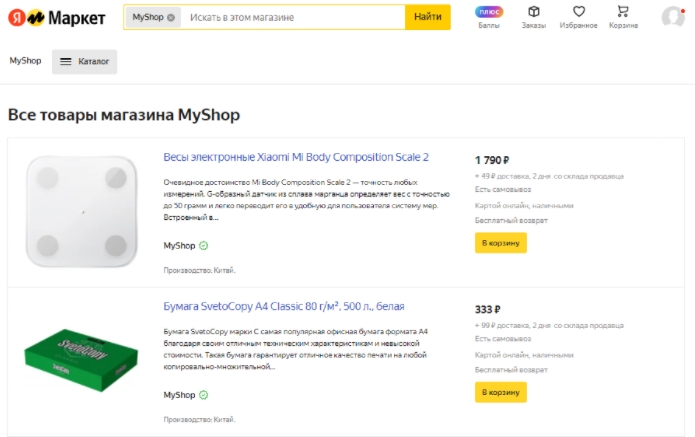Add SvetoCopy paper to cart
This screenshot has height=437, width=695.
(501, 392)
